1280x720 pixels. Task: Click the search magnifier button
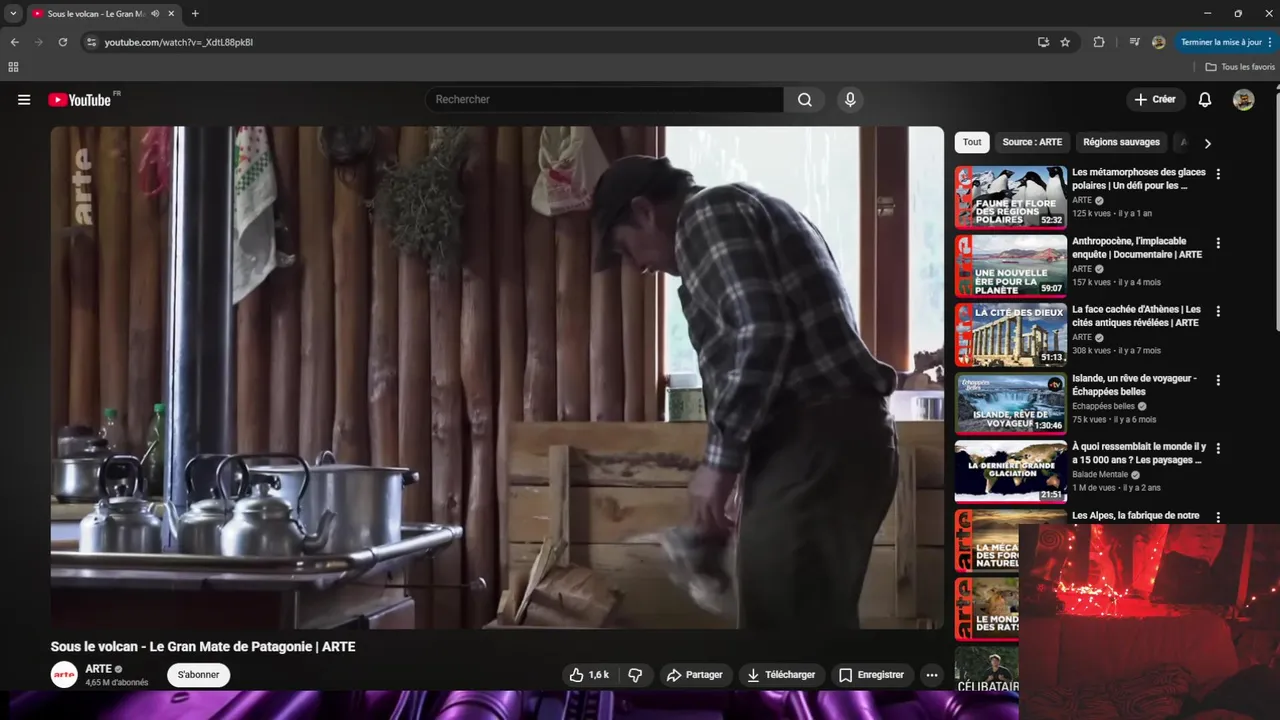(805, 100)
